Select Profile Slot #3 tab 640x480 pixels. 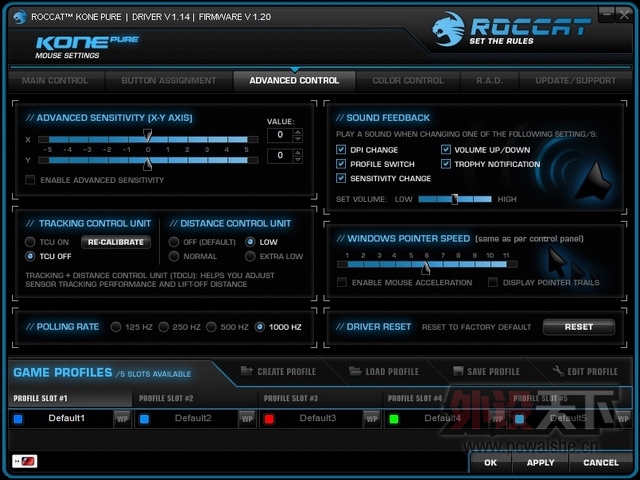tap(321, 398)
